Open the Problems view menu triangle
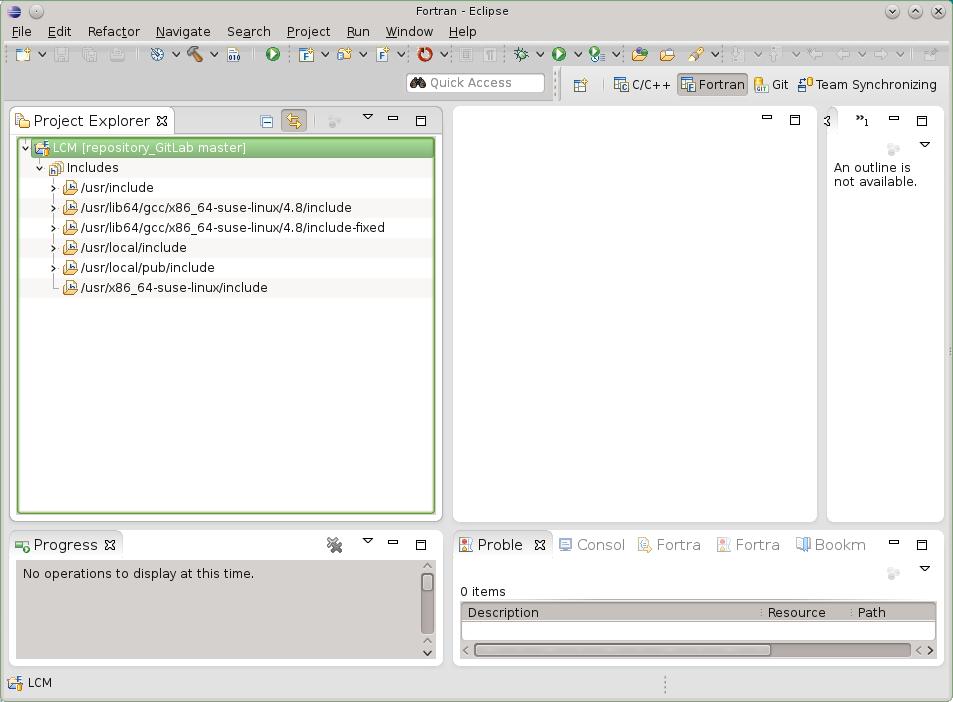 coord(925,569)
